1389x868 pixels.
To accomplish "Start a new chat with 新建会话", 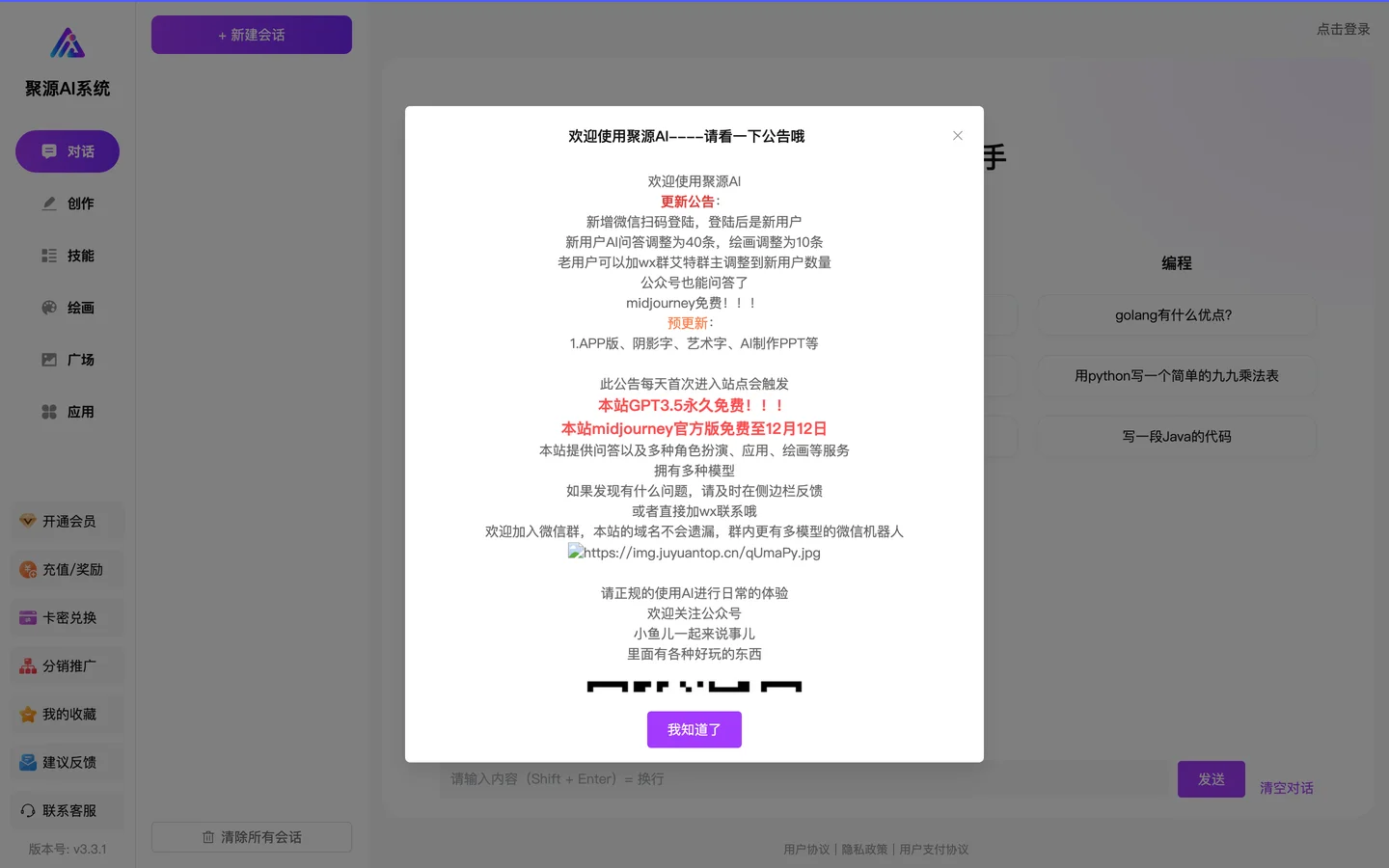I will click(252, 35).
